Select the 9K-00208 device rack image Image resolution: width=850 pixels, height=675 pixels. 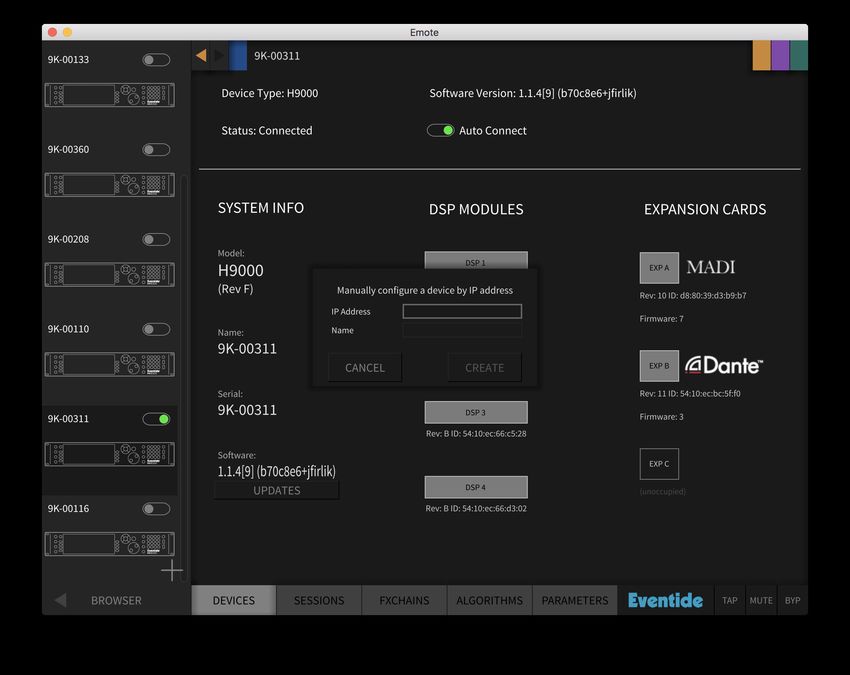110,274
